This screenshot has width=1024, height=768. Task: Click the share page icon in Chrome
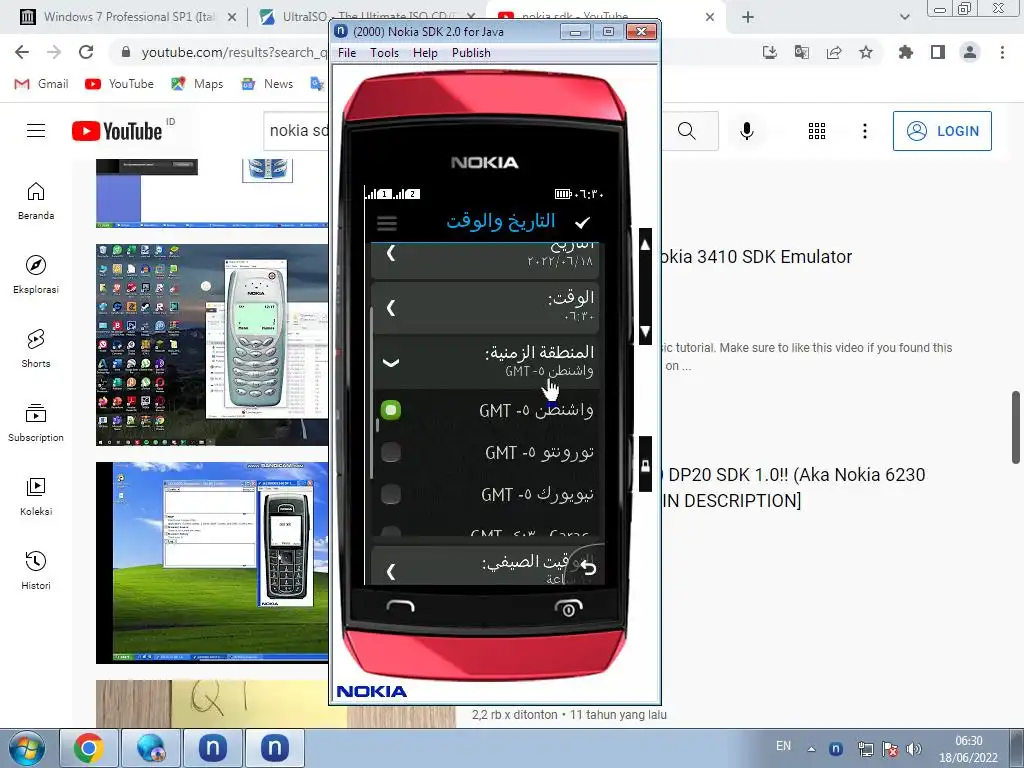point(834,52)
